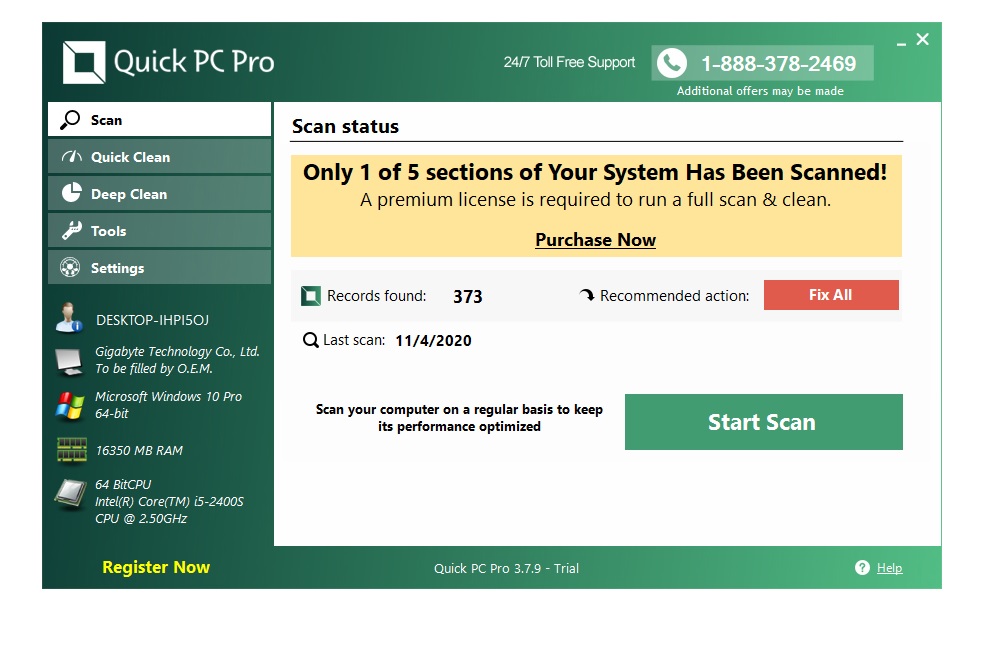This screenshot has height=667, width=1004.
Task: Click the Quick PC Pro logo icon
Action: (x=83, y=63)
